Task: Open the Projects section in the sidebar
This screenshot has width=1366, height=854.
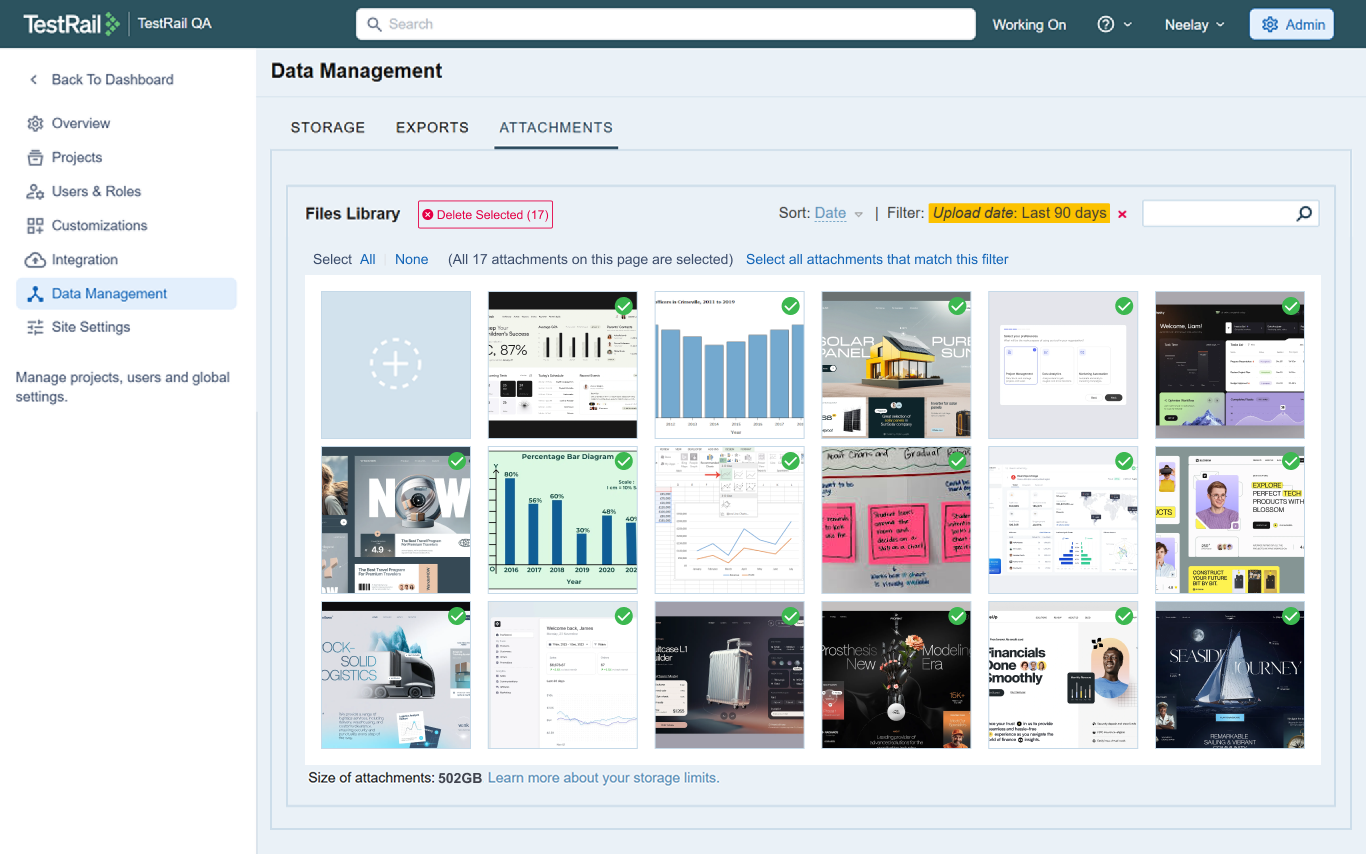Action: point(75,157)
